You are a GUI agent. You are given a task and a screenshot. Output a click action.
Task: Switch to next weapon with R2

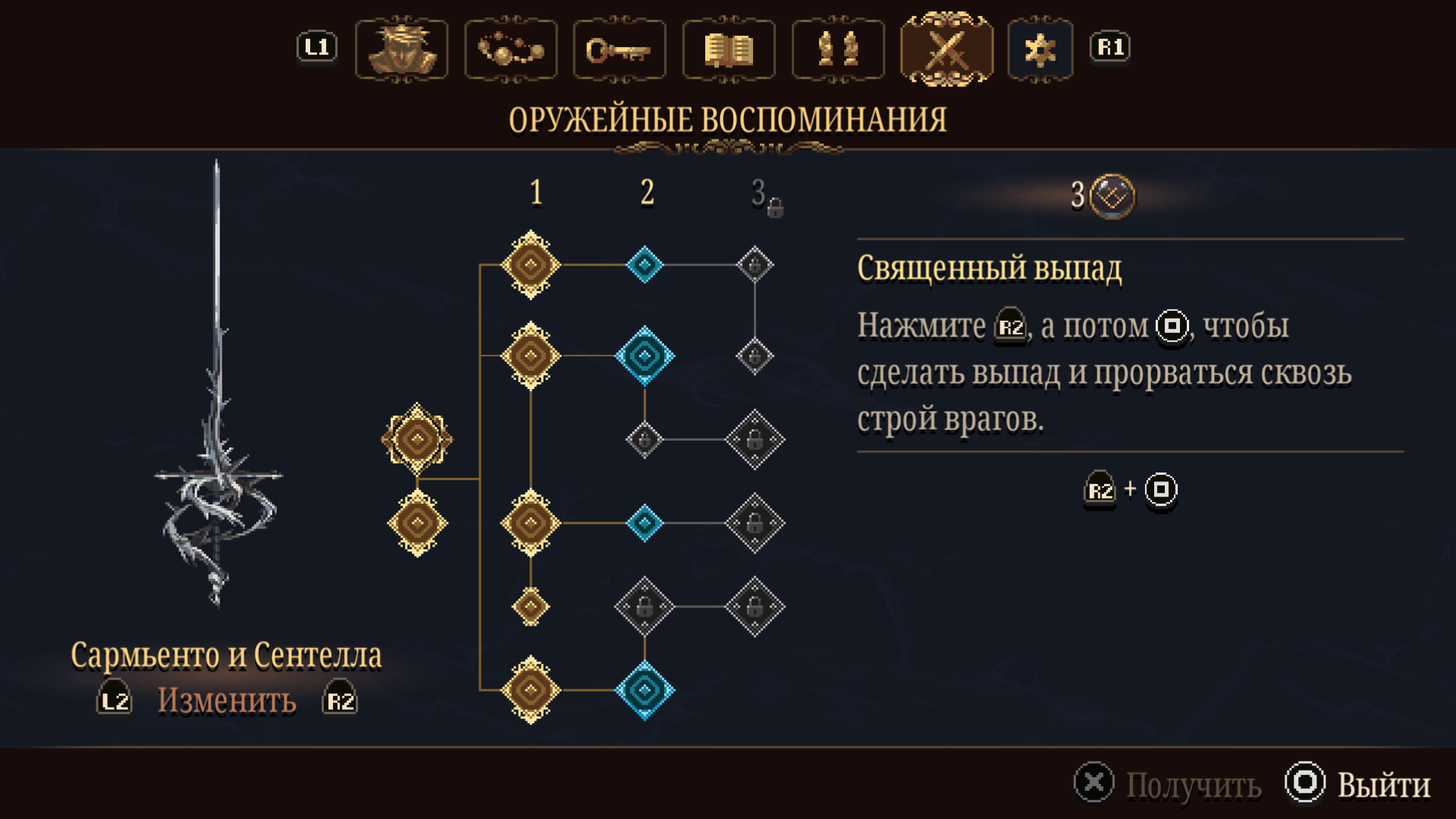click(x=340, y=699)
